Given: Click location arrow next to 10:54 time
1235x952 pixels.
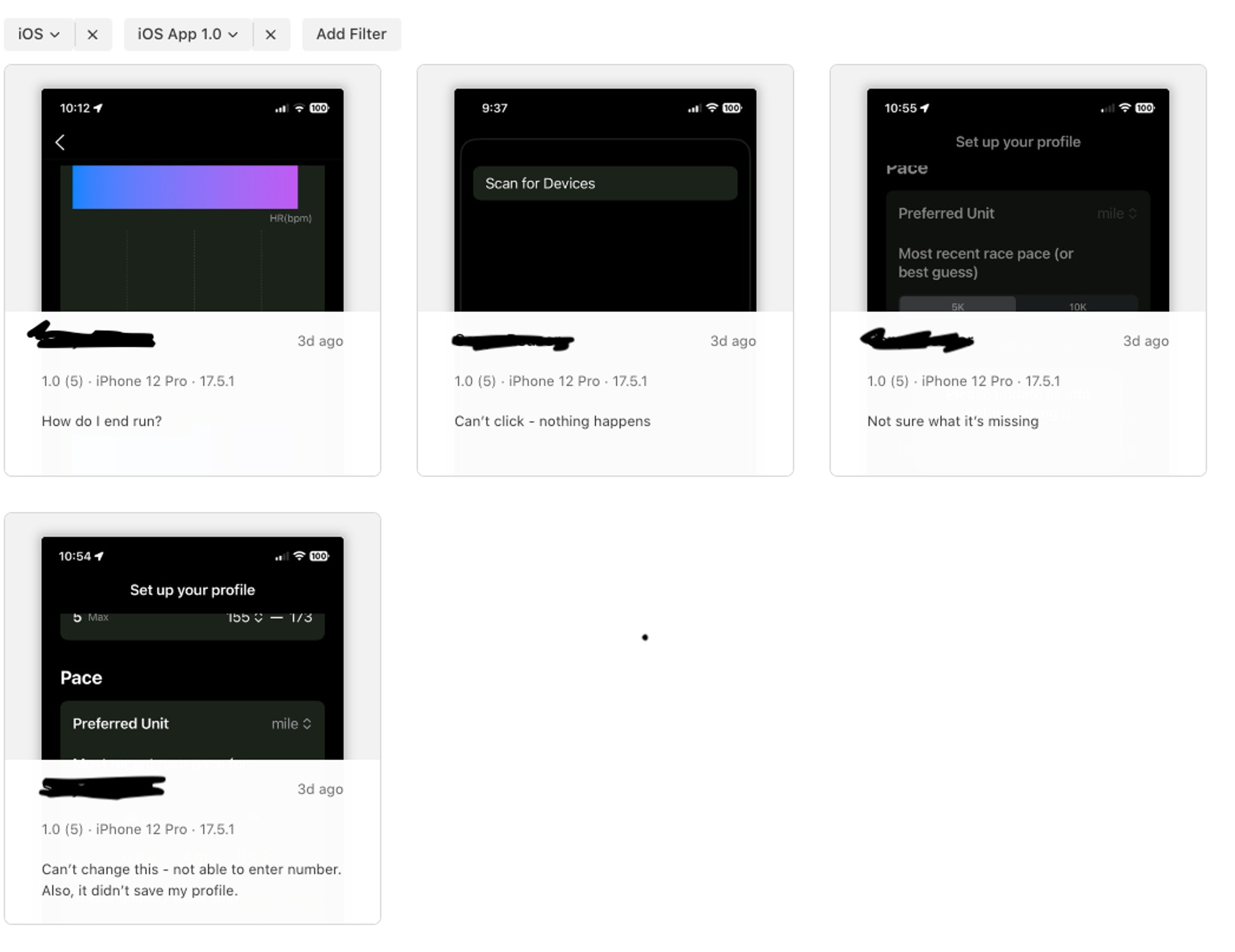Looking at the screenshot, I should 99,556.
